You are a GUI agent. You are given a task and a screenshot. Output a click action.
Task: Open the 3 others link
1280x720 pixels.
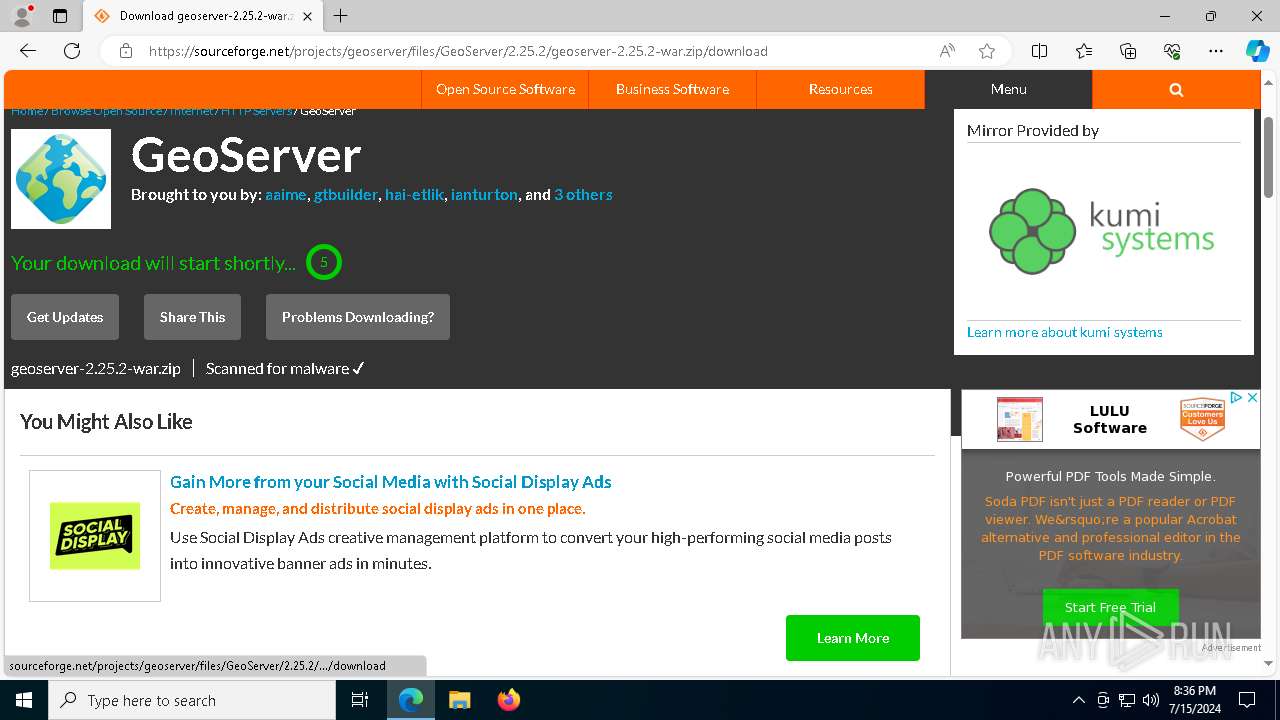pyautogui.click(x=583, y=195)
